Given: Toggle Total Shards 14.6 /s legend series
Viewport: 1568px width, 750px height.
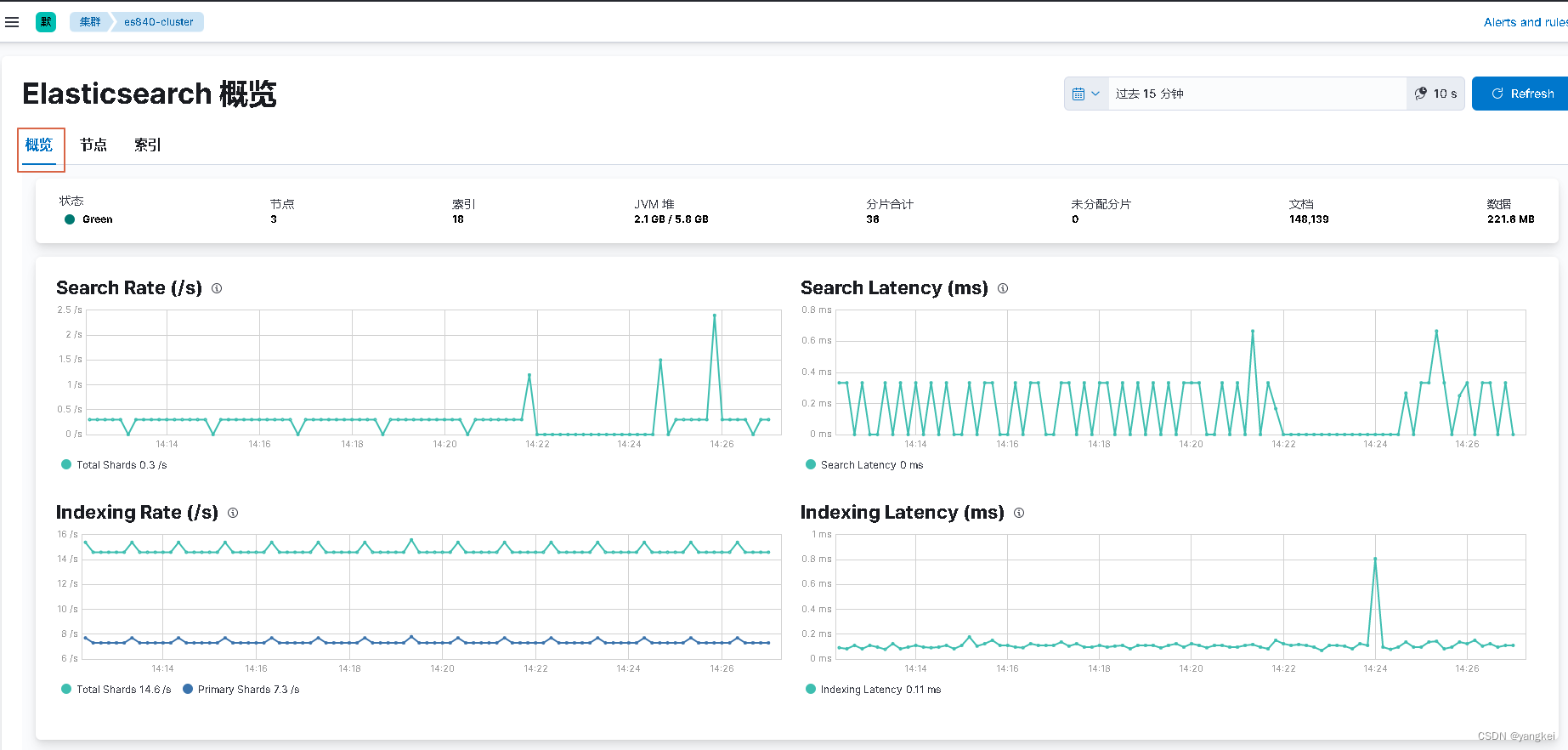Looking at the screenshot, I should click(116, 690).
